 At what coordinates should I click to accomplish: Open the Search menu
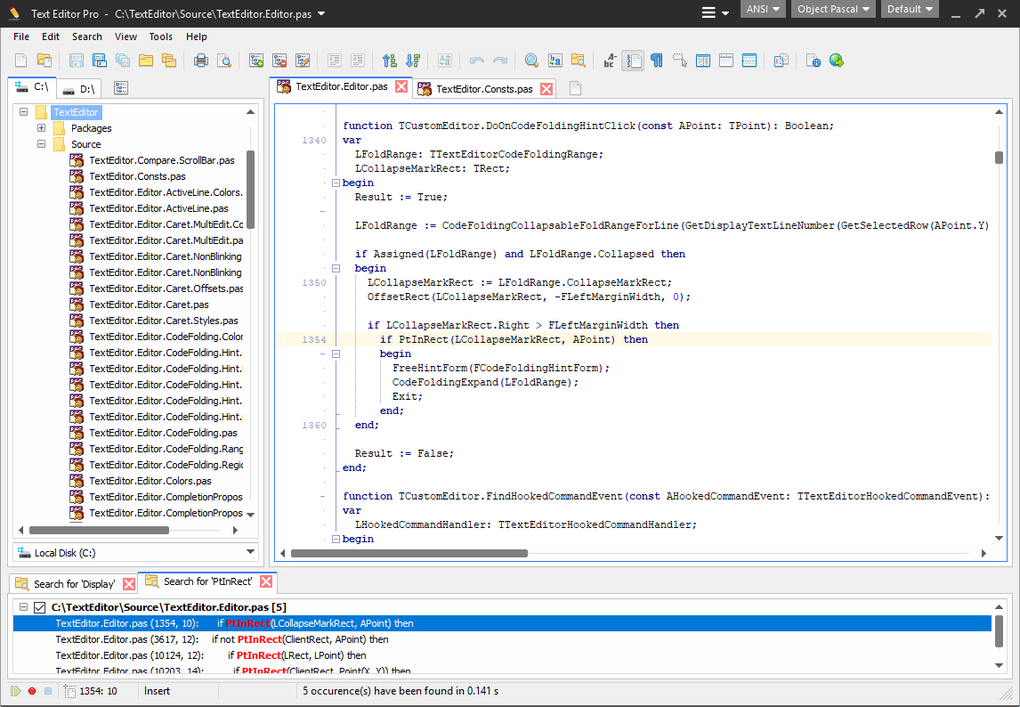pos(87,36)
